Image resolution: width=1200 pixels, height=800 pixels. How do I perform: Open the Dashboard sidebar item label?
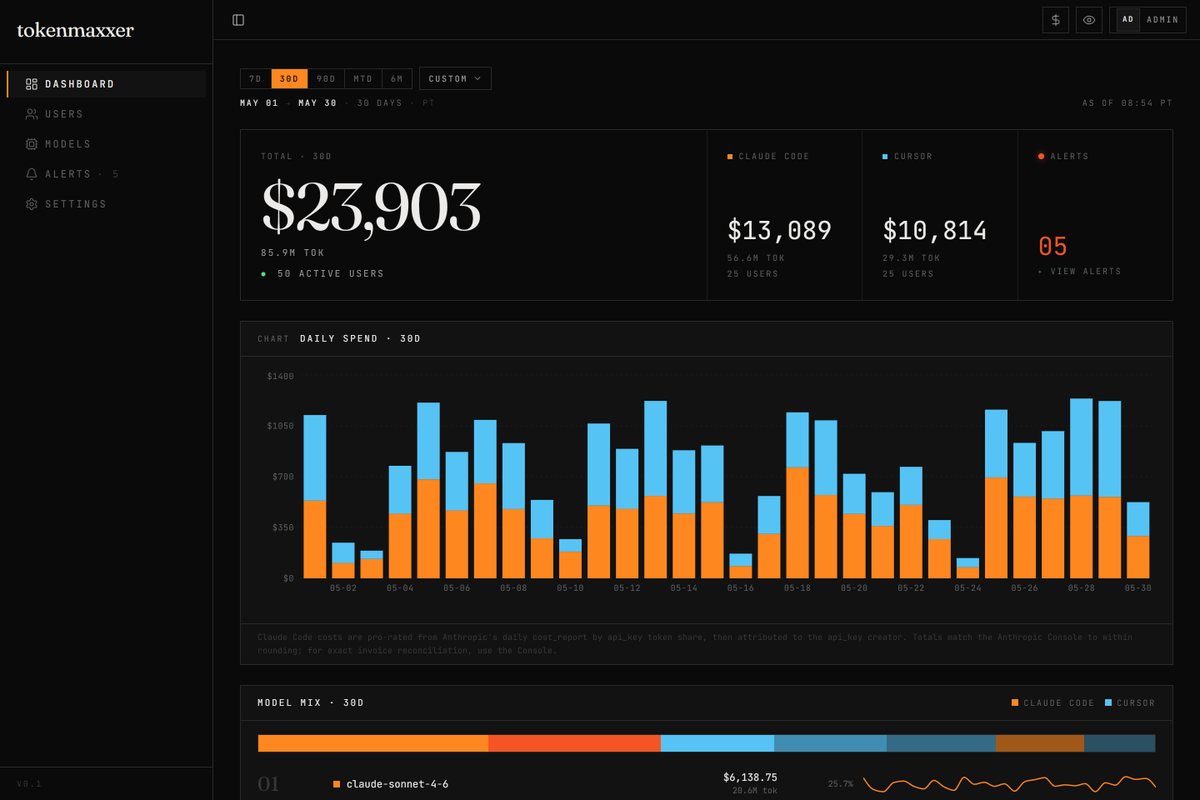[x=80, y=84]
